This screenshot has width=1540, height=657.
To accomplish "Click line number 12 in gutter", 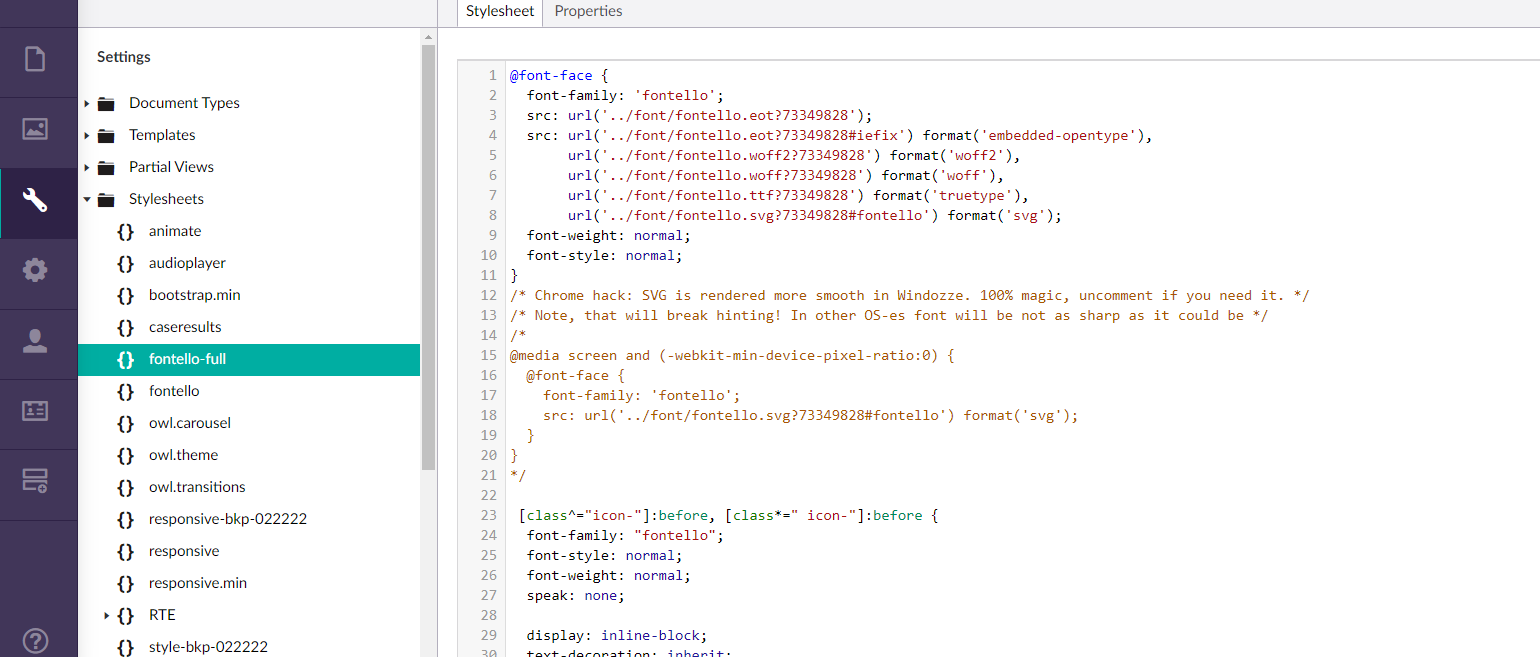I will click(x=488, y=295).
